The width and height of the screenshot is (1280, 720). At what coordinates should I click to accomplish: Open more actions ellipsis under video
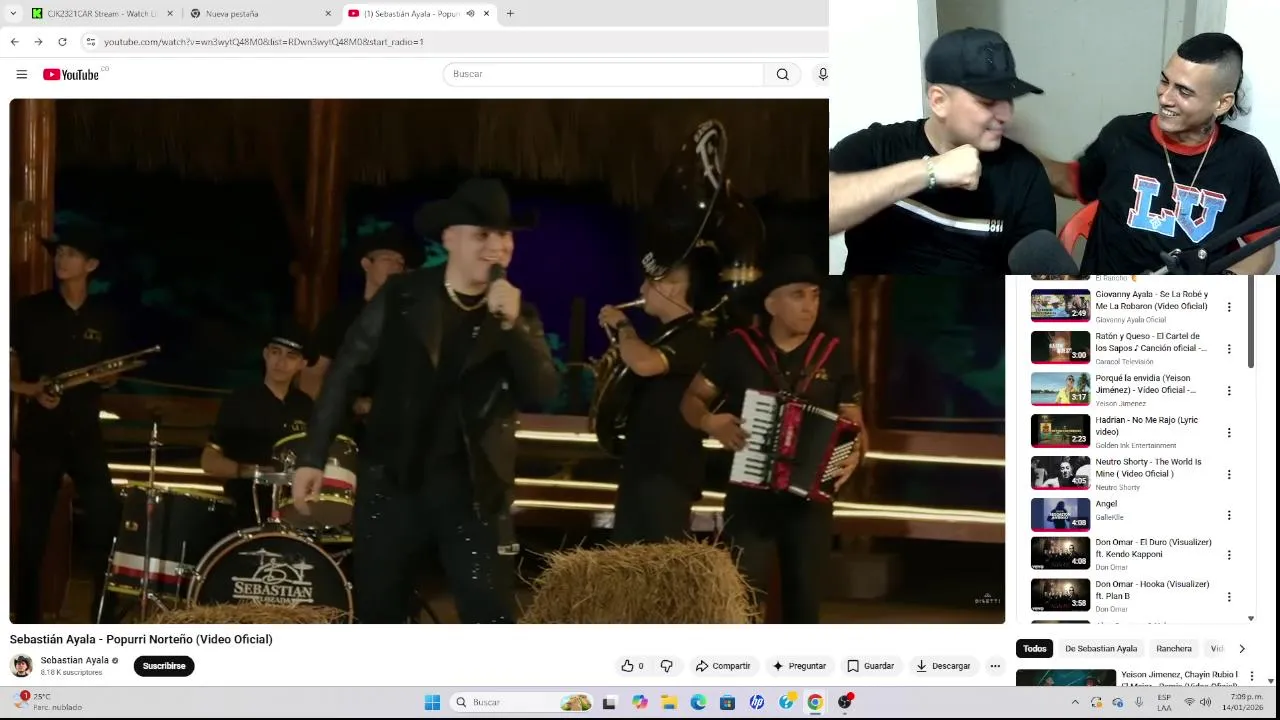tap(995, 666)
